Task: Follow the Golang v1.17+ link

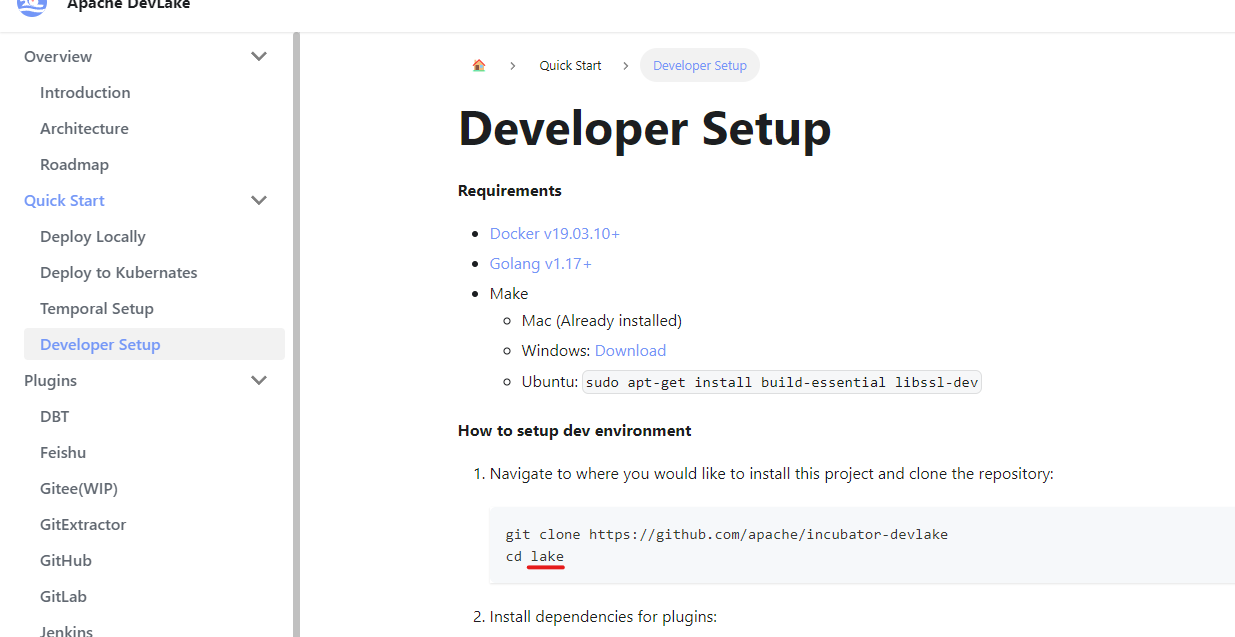Action: coord(540,264)
